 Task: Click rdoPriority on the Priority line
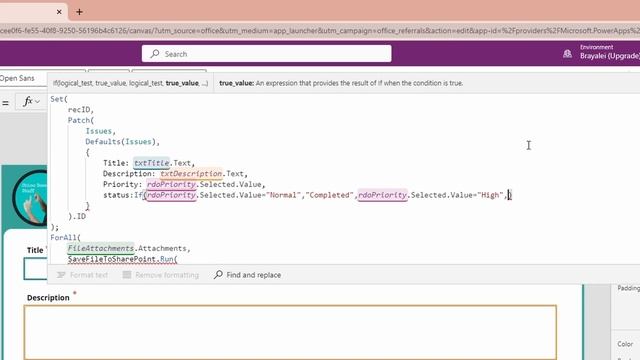(171, 184)
